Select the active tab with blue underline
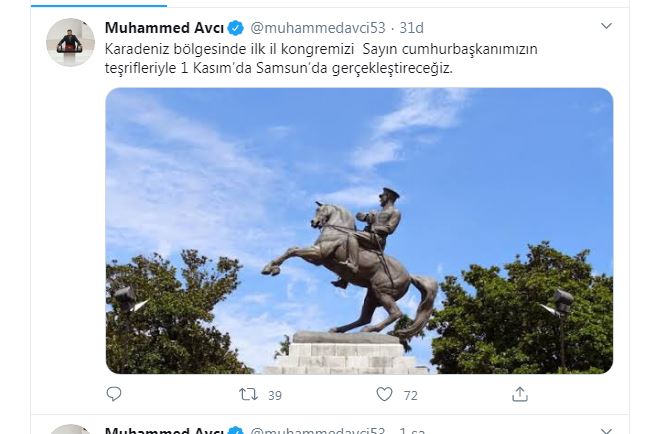This screenshot has height=434, width=649. (x=99, y=3)
